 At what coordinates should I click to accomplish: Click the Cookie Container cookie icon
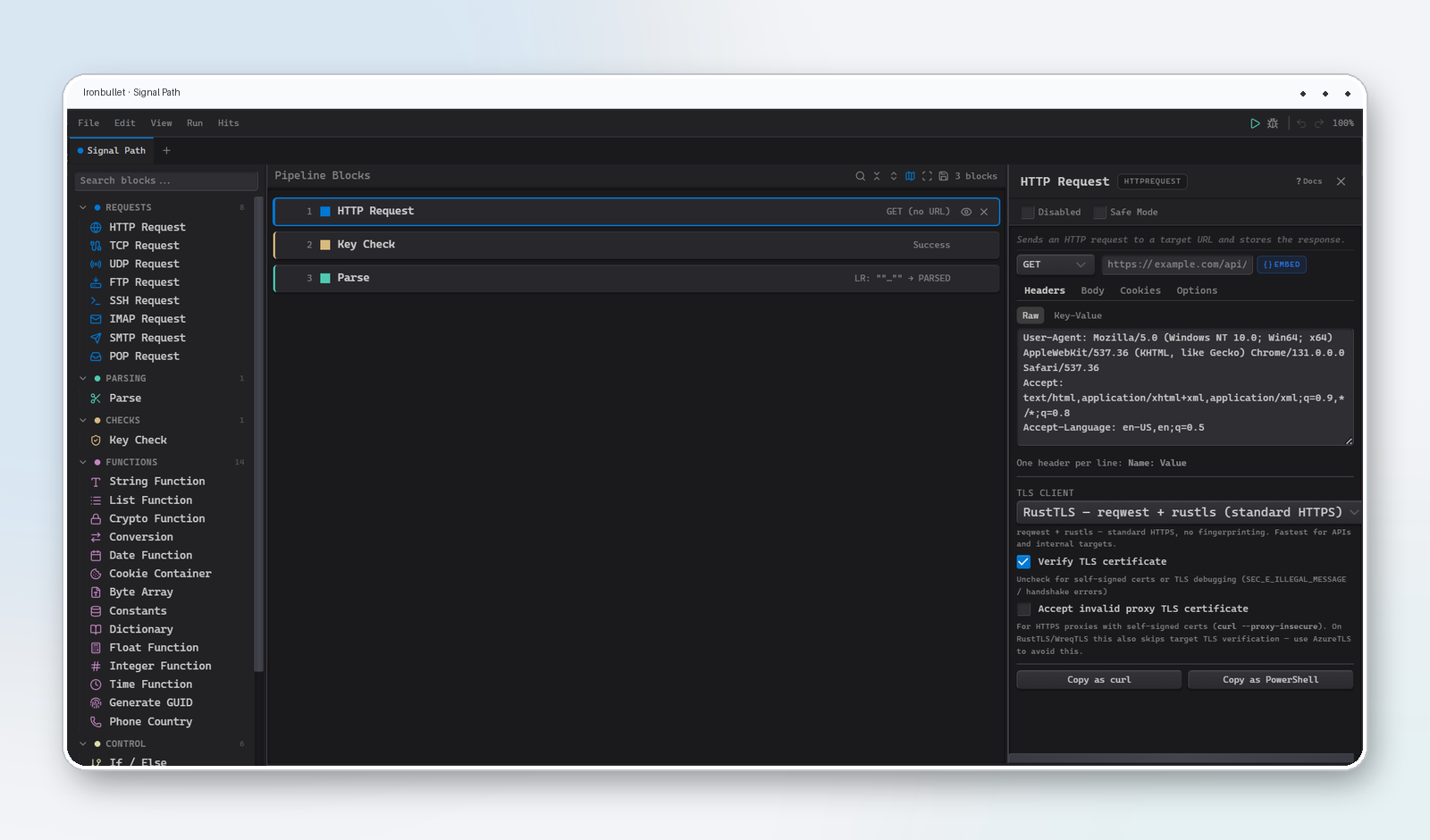[x=96, y=574]
